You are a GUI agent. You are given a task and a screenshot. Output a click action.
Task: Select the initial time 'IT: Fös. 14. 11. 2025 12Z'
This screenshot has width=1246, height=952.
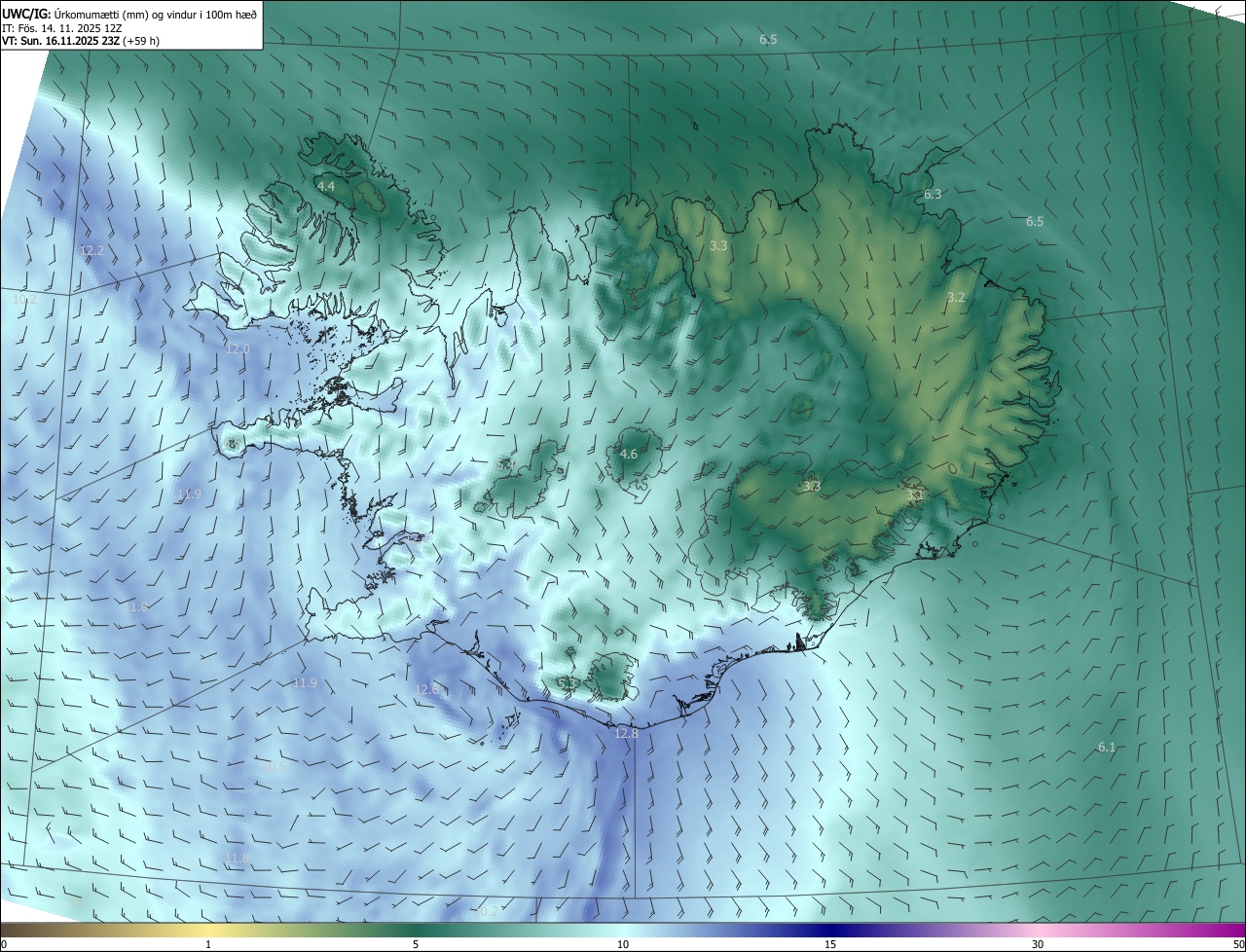60,28
